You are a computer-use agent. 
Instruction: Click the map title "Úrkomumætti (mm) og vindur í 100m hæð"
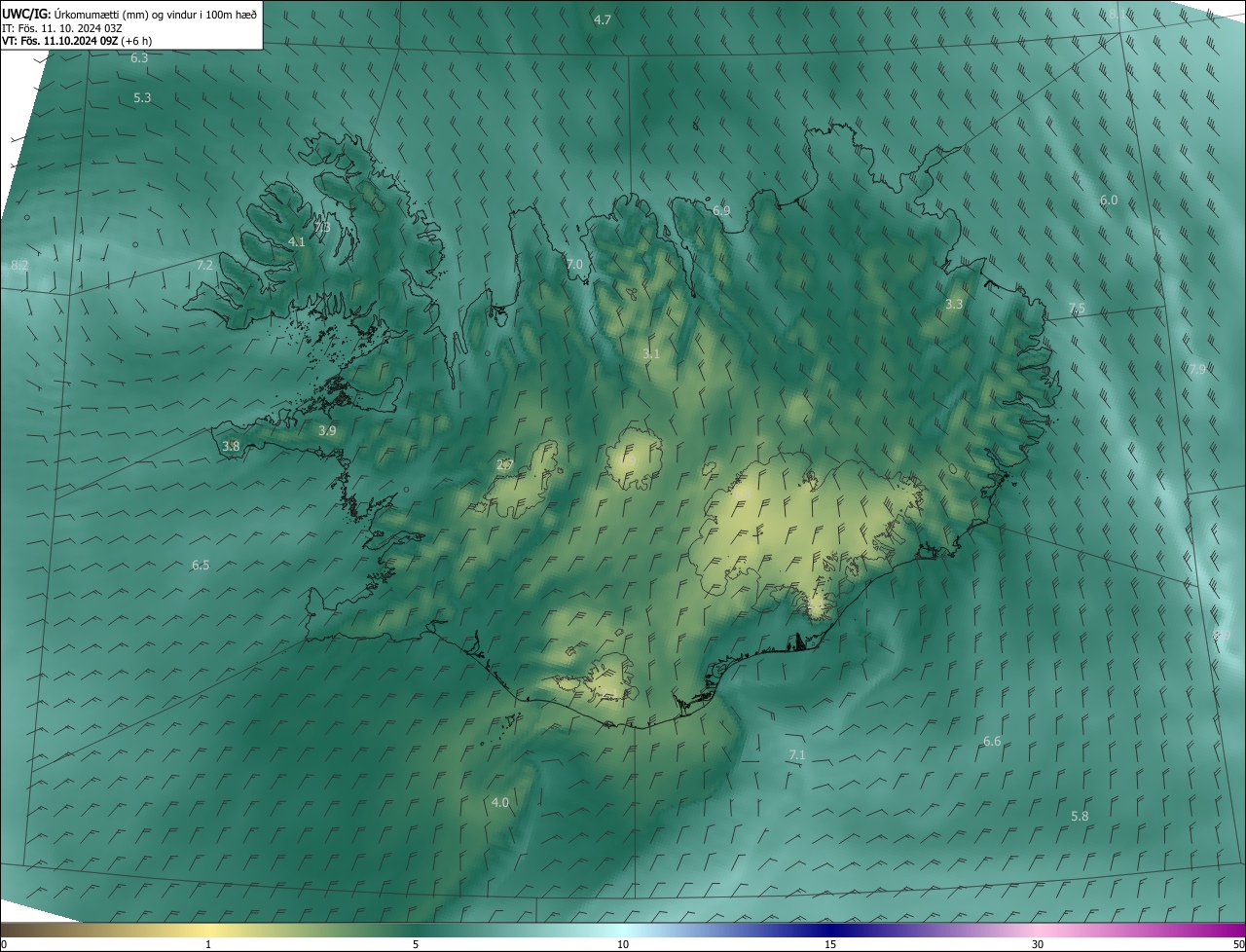click(x=154, y=14)
